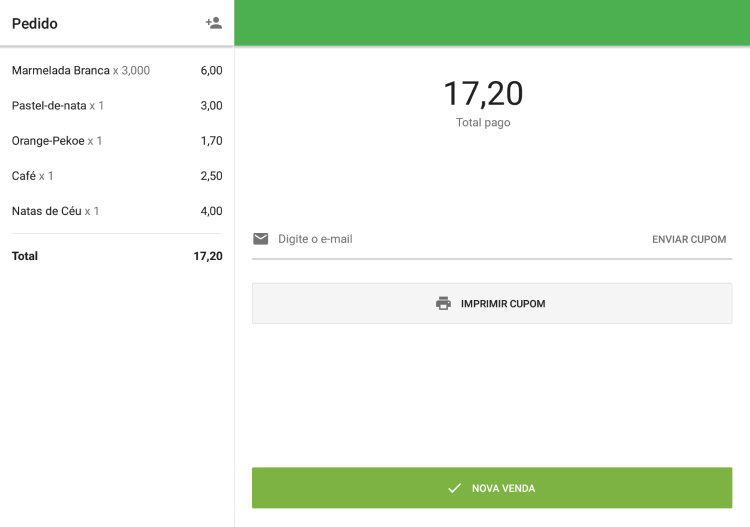The image size is (750, 527).
Task: Click the 6,00 price of Marmelada Branca
Action: tap(211, 71)
